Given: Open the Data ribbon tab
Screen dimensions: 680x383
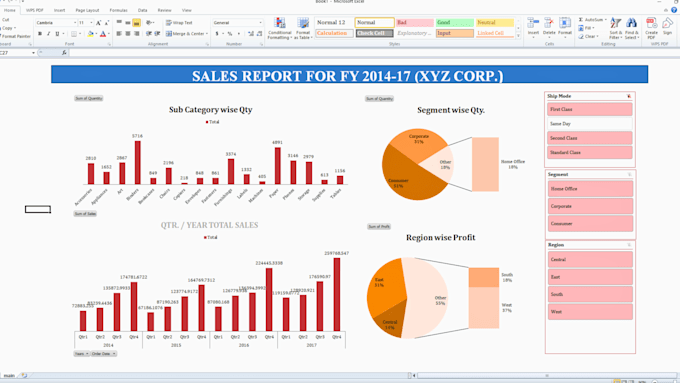Looking at the screenshot, I should (x=142, y=10).
